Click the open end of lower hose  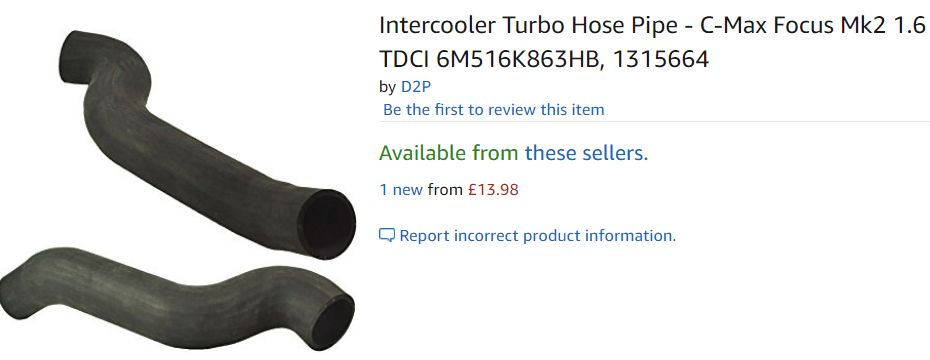334,320
